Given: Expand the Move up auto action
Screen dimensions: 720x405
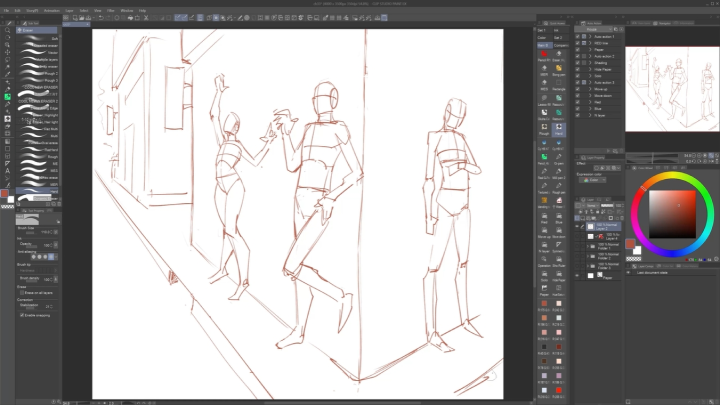Looking at the screenshot, I should pyautogui.click(x=590, y=89).
